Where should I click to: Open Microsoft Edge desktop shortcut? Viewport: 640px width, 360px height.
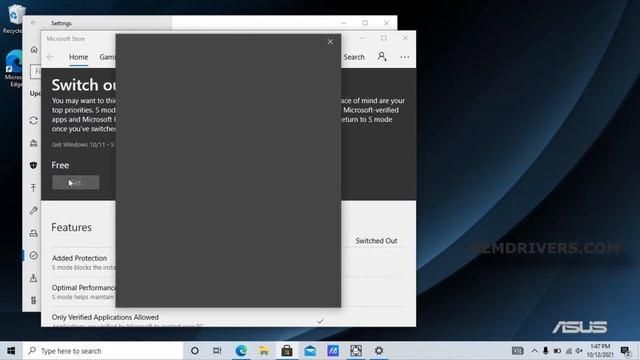14,69
